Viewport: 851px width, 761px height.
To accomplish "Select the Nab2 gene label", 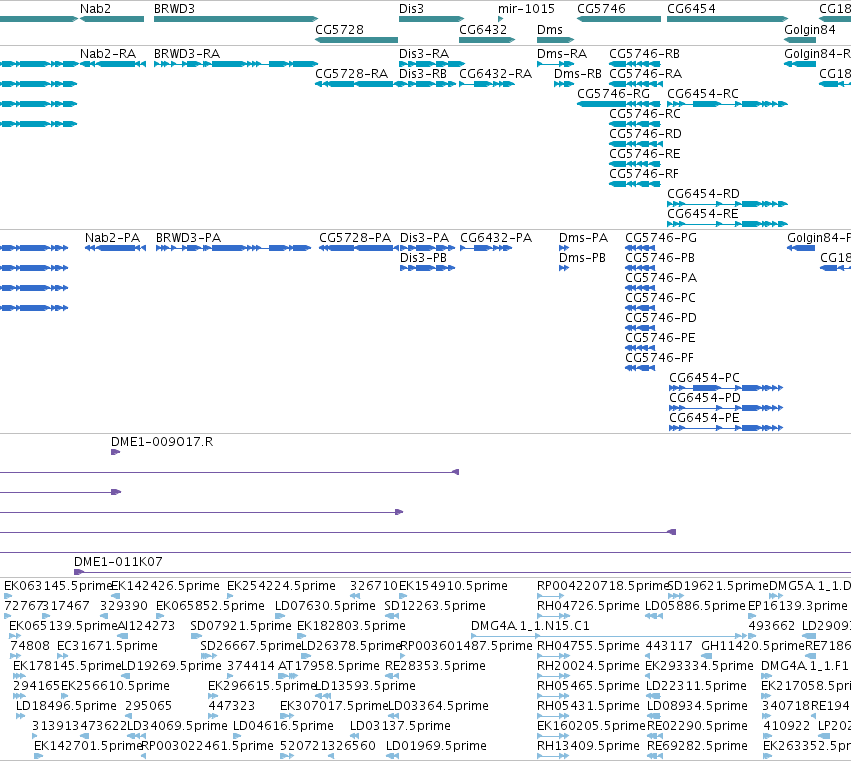I will 95,9.
